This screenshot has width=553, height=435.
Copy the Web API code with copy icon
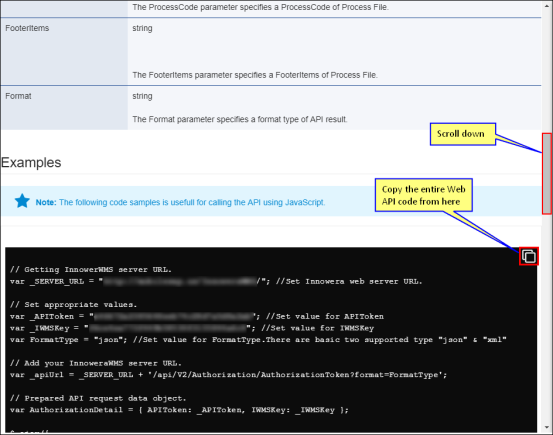[x=529, y=256]
